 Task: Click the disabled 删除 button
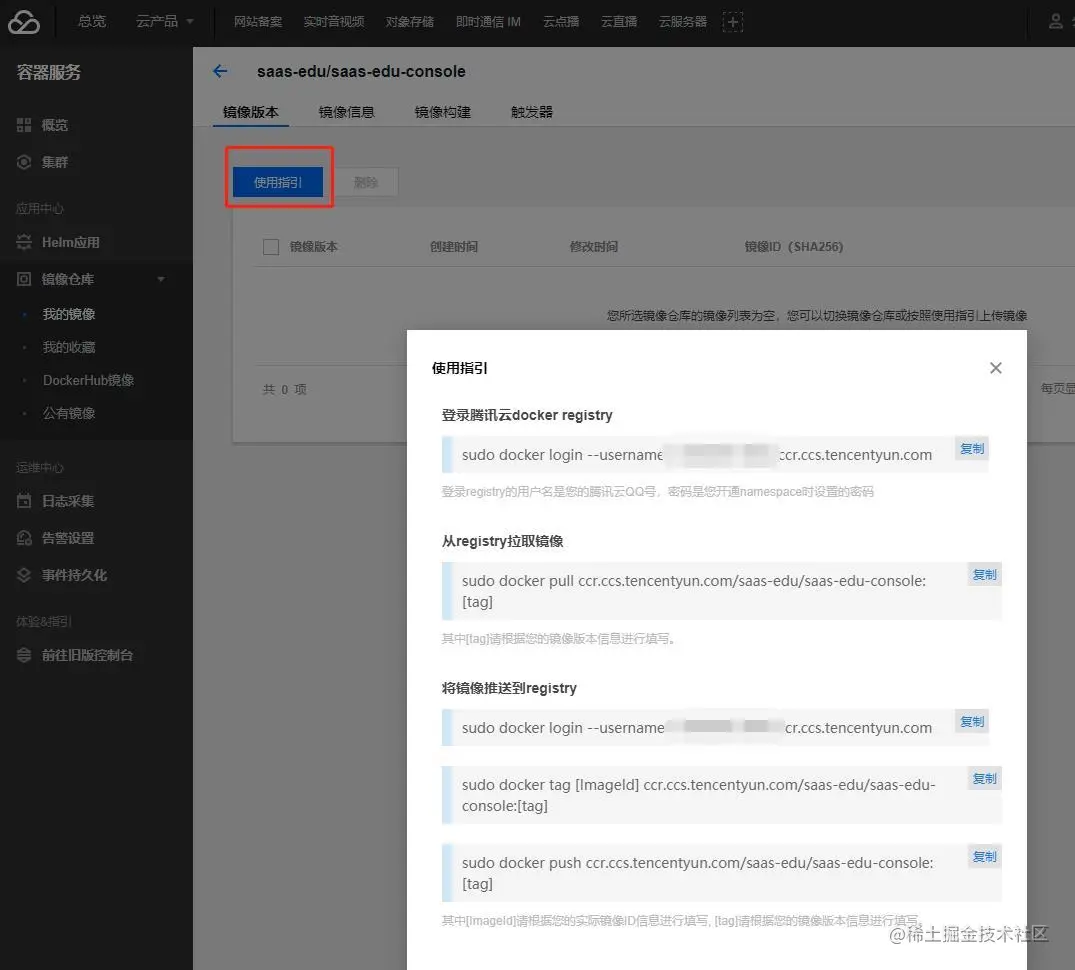point(366,182)
